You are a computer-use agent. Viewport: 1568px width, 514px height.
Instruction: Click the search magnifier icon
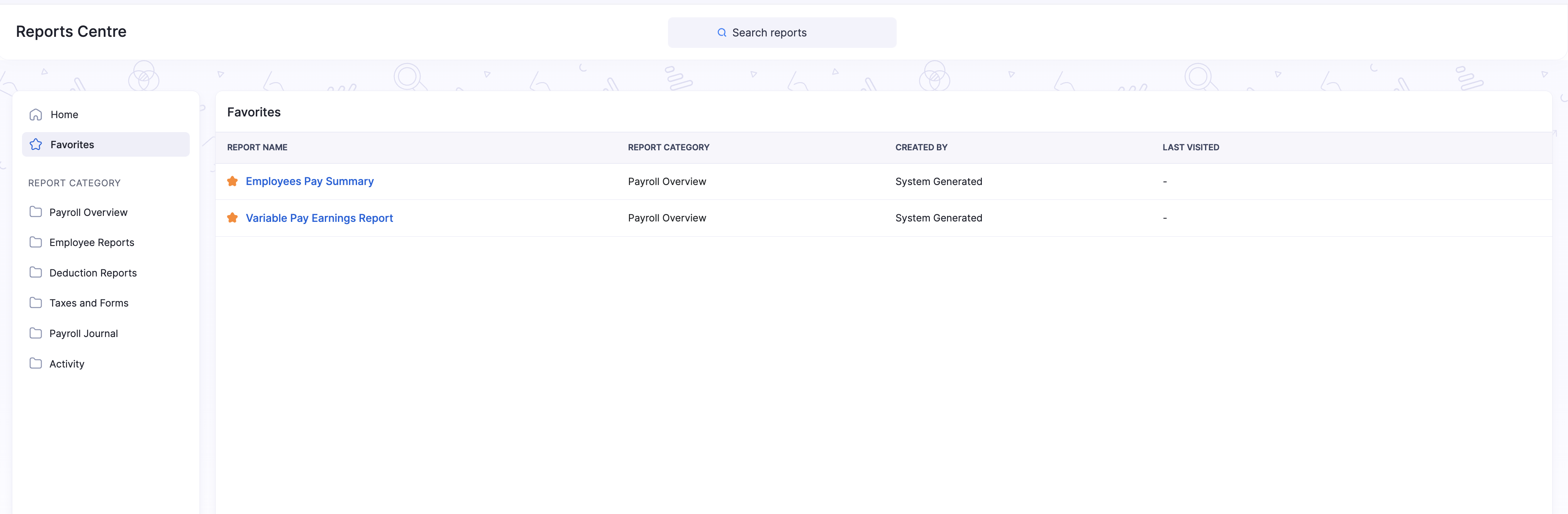point(722,32)
